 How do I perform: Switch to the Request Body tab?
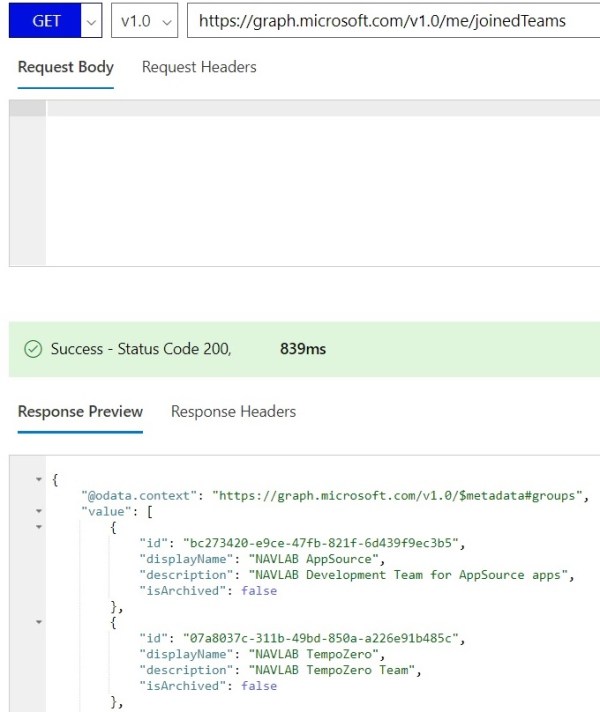[66, 67]
